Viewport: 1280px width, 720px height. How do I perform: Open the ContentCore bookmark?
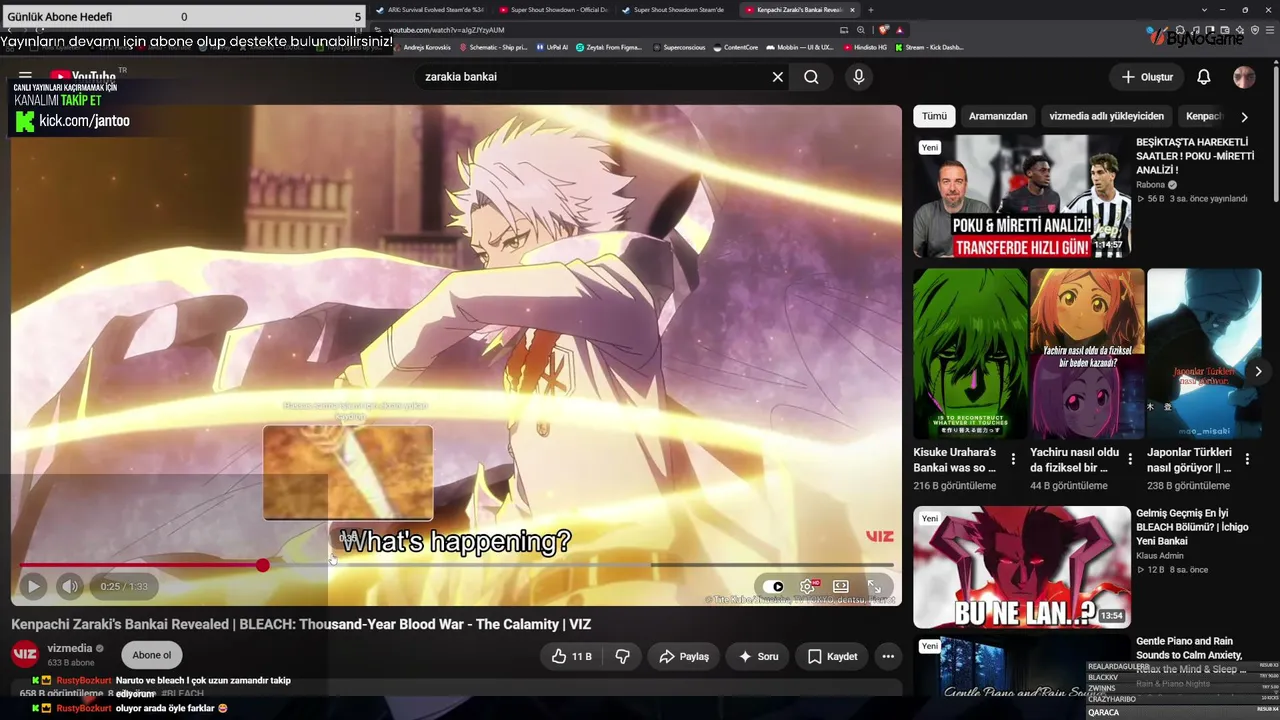tap(736, 47)
